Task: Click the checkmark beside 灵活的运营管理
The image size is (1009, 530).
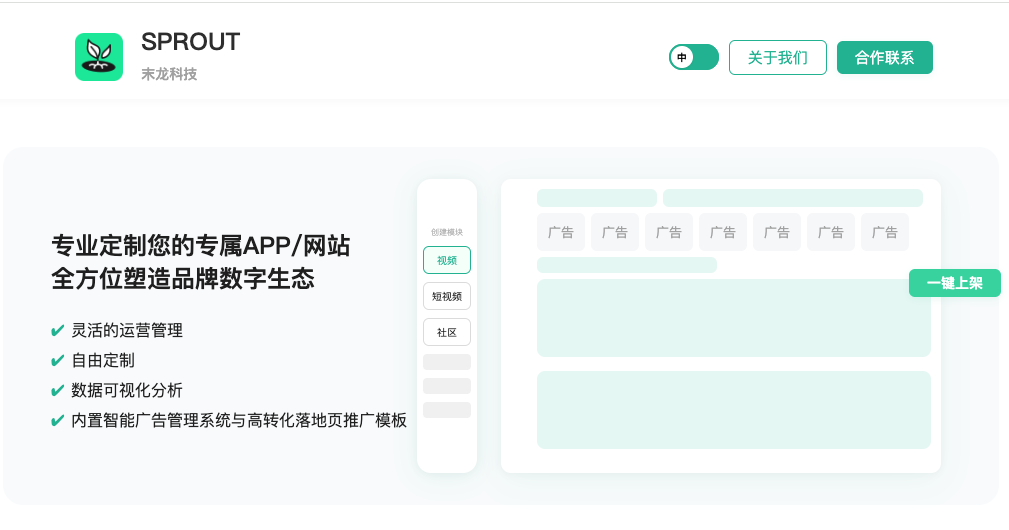Action: click(57, 331)
